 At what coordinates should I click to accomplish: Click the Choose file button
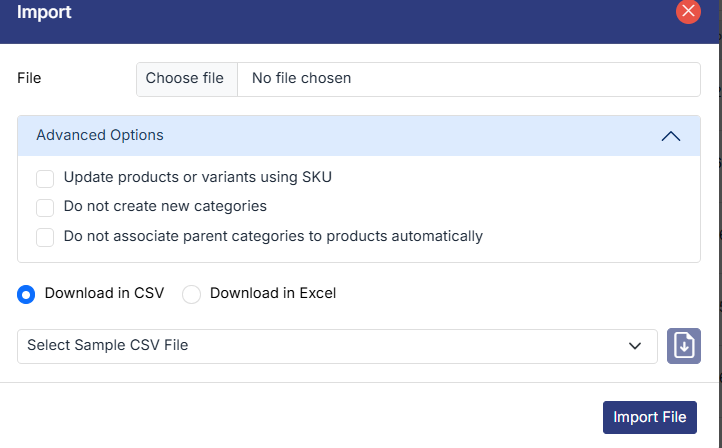[x=186, y=78]
